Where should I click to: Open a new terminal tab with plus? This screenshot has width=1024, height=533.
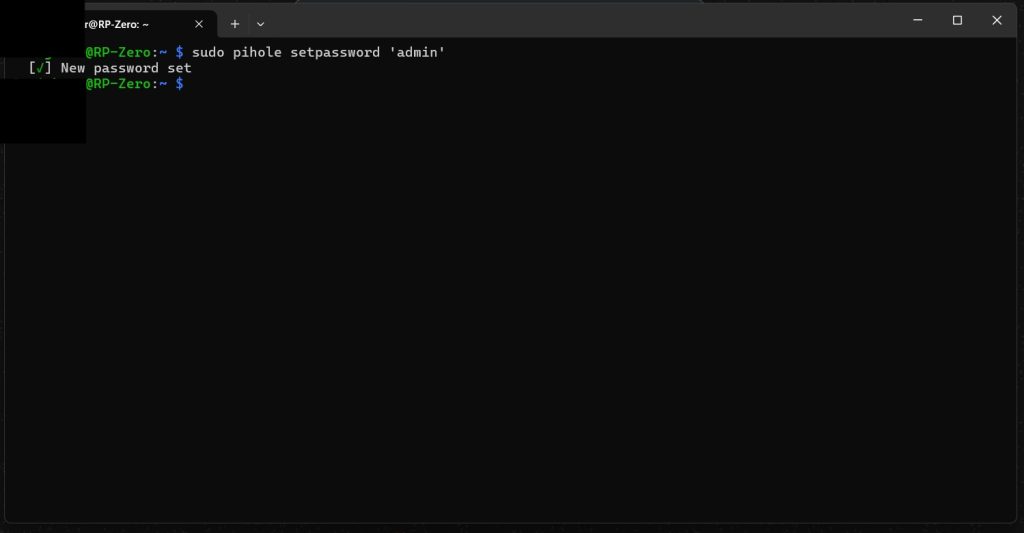coord(235,23)
